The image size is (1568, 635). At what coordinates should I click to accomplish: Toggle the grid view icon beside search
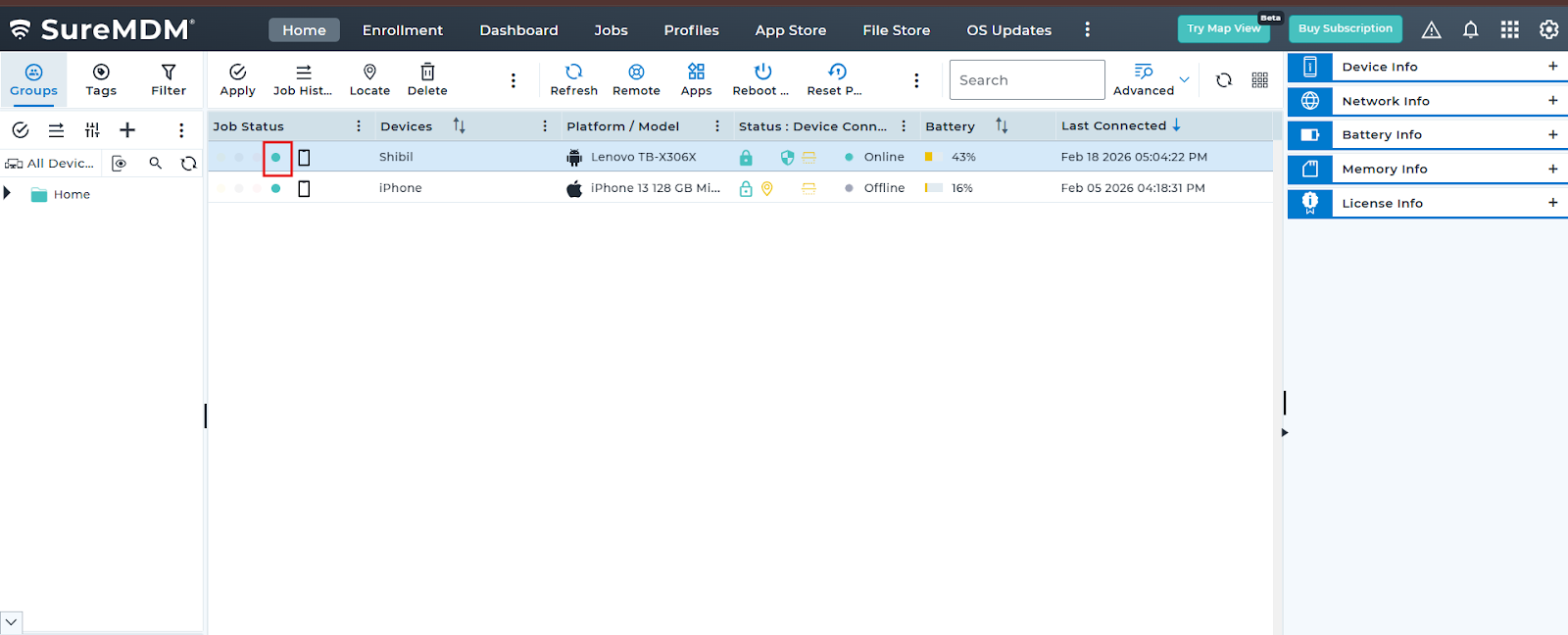(1259, 80)
